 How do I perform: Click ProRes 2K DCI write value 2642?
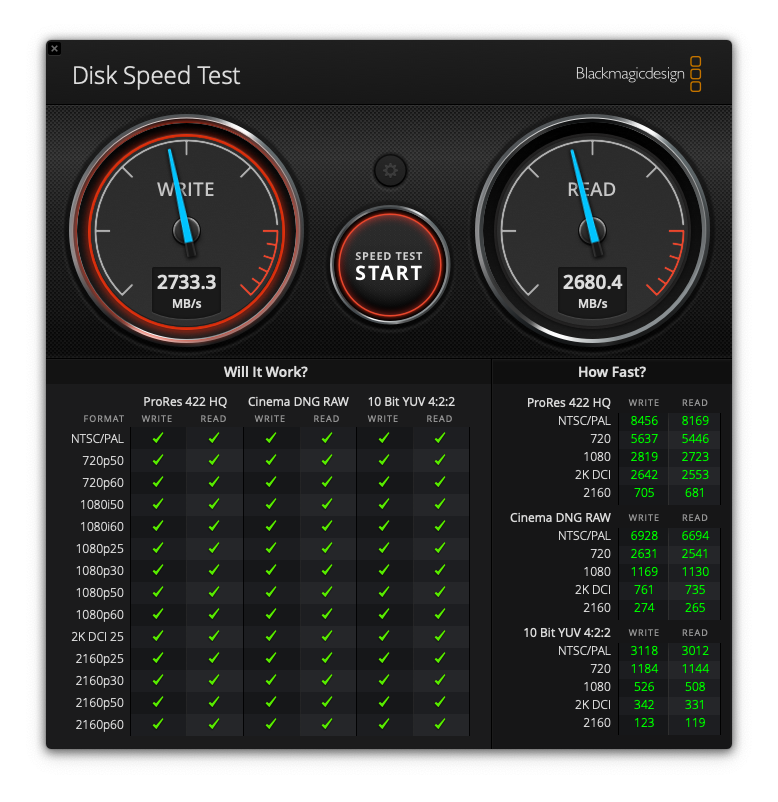click(644, 475)
